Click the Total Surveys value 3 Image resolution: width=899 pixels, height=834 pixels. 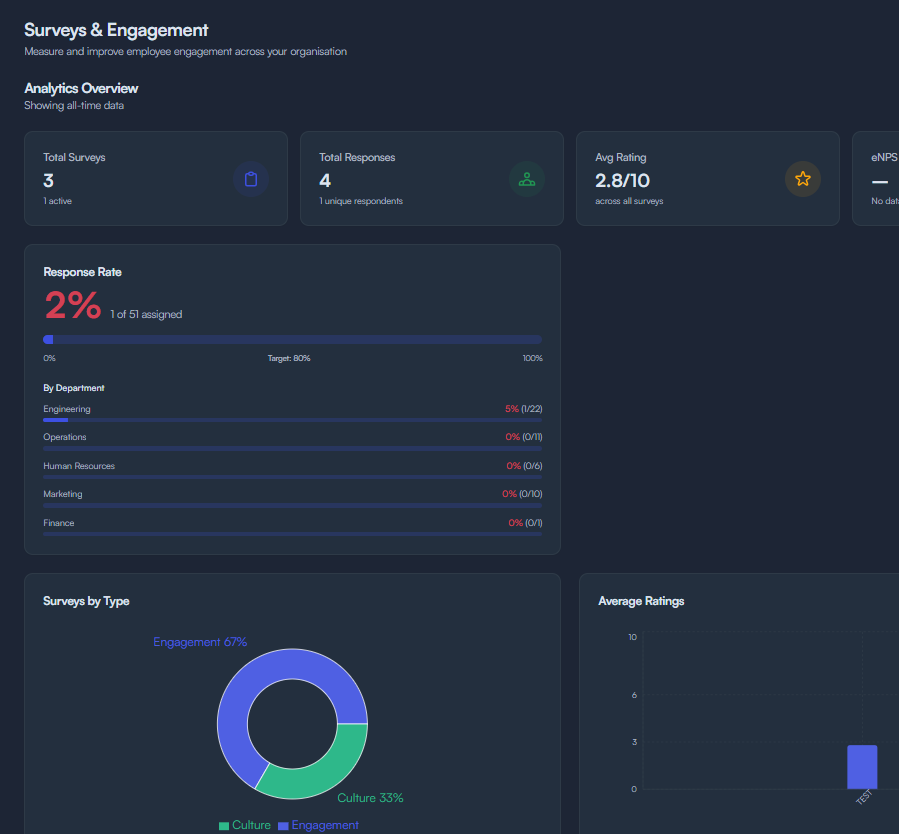tap(48, 181)
